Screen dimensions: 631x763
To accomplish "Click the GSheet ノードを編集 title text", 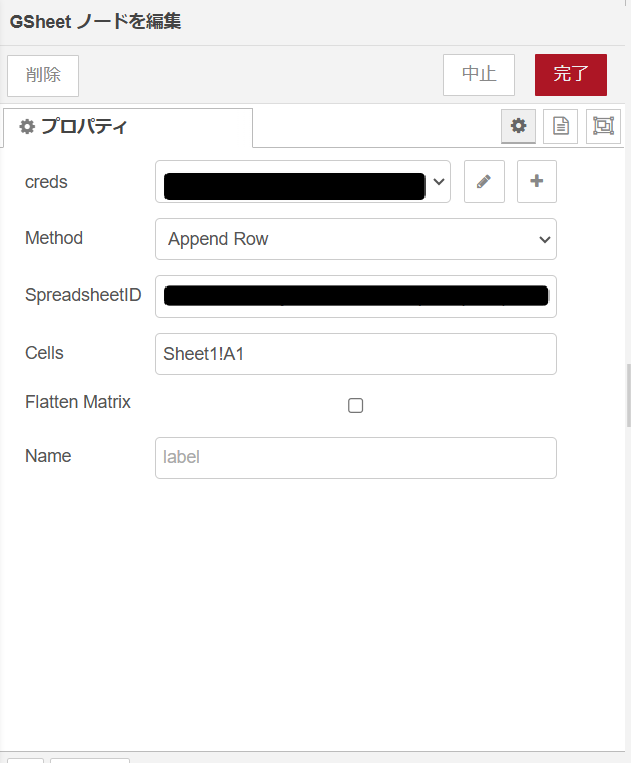I will point(95,21).
